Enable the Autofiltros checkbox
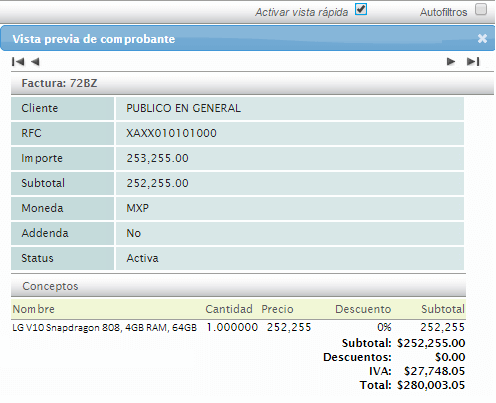Viewport: 496px width, 403px height. click(x=481, y=9)
